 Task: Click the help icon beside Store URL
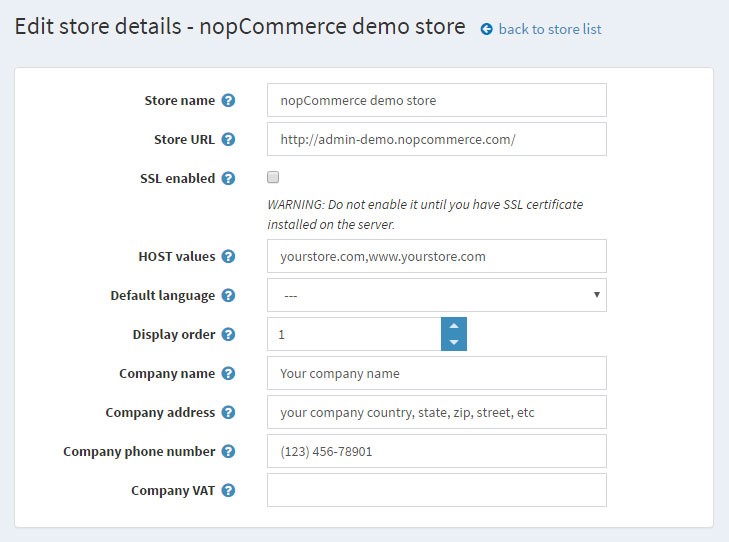228,139
